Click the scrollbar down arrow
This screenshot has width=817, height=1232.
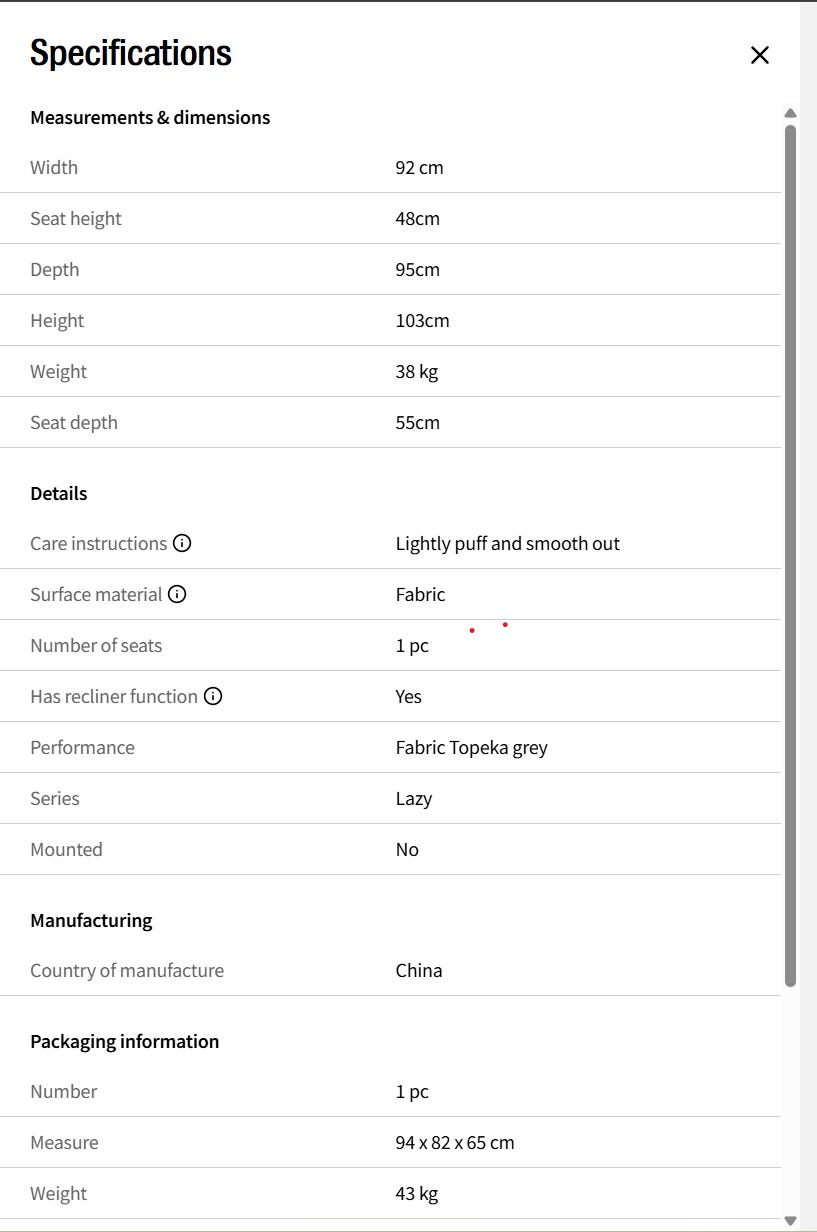(x=790, y=1220)
